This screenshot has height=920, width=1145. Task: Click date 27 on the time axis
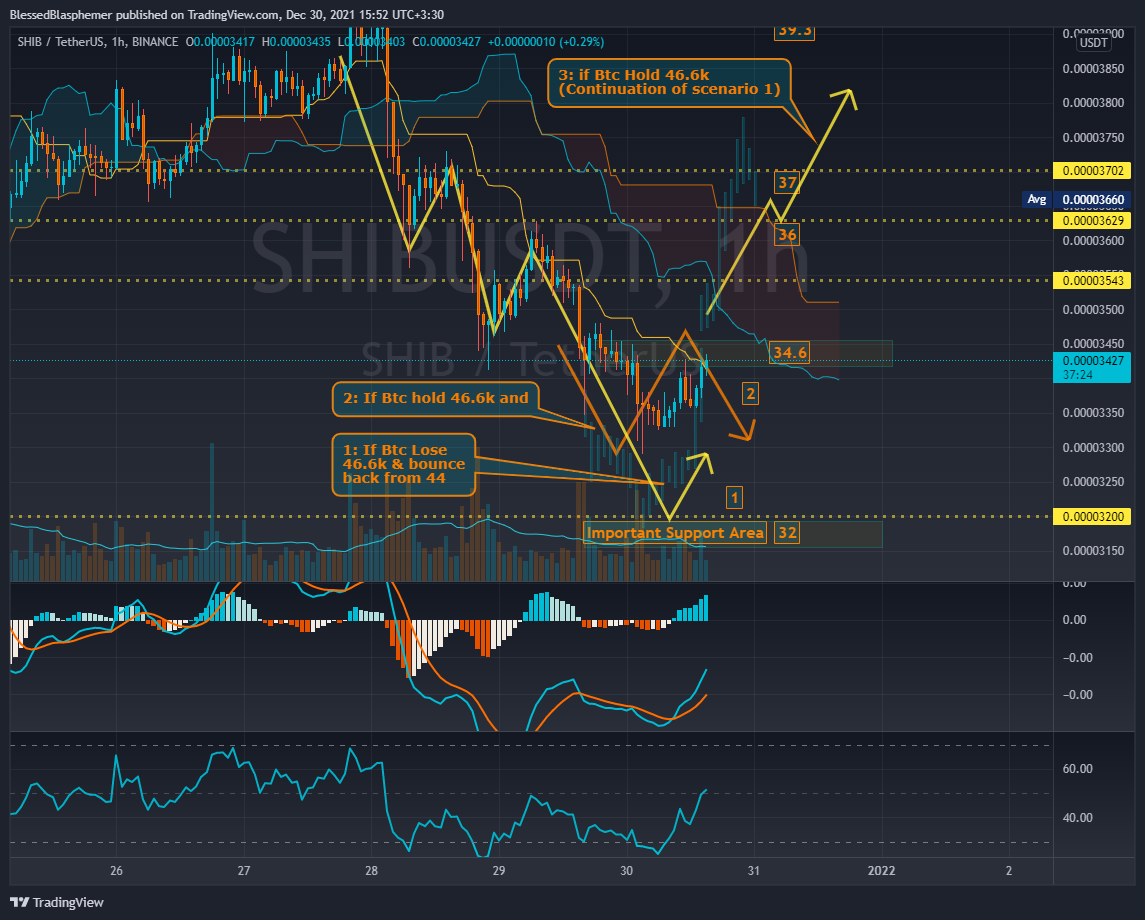[x=244, y=870]
